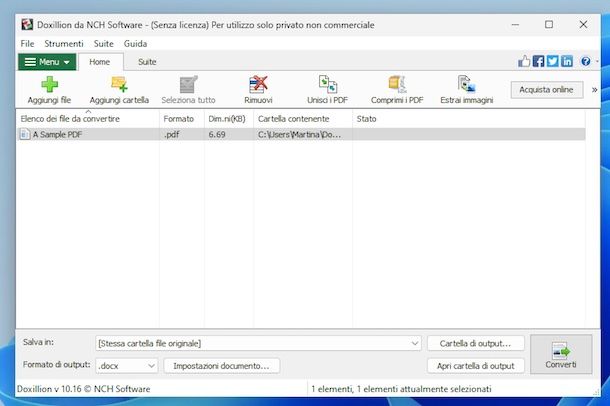
Task: Open the Guida menu
Action: tap(135, 44)
